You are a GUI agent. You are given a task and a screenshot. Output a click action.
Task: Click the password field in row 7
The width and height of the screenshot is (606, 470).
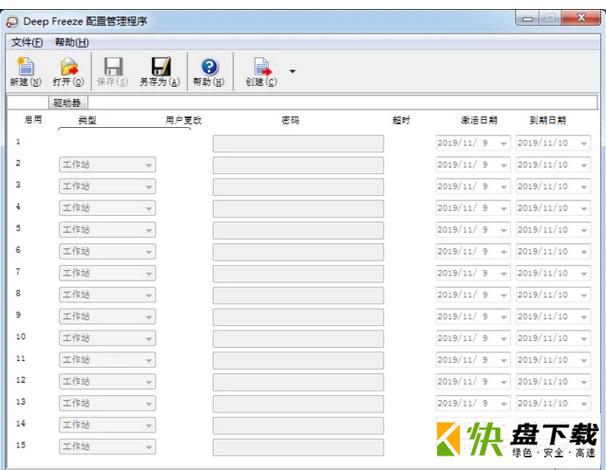click(298, 273)
